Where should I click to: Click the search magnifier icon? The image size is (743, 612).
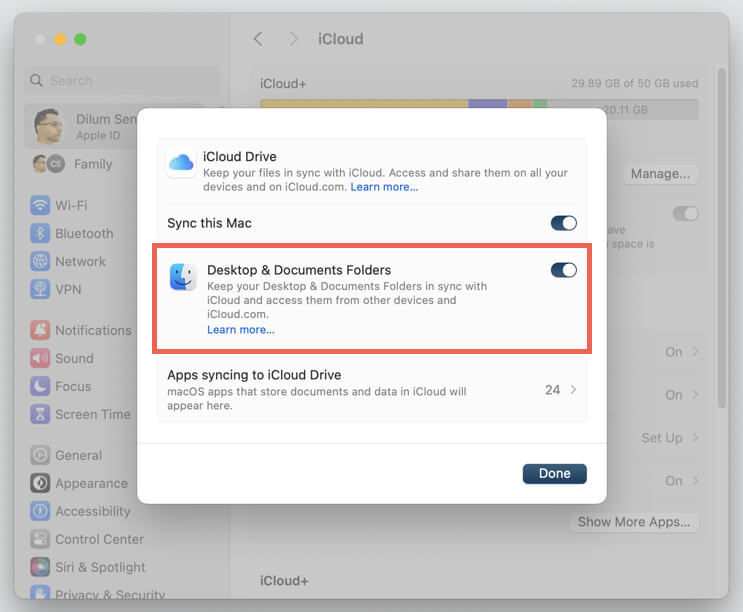click(36, 81)
